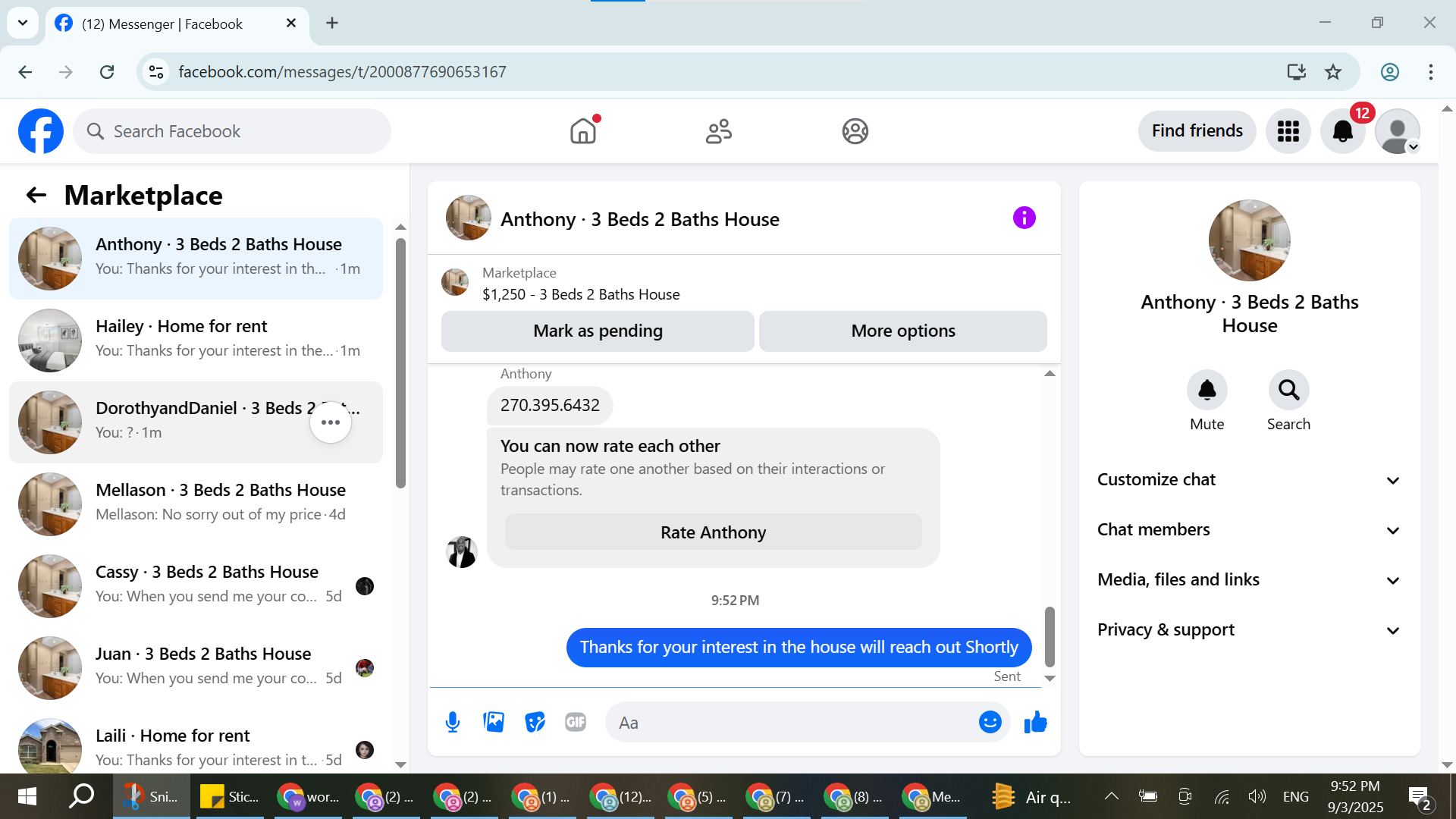Image resolution: width=1456 pixels, height=819 pixels.
Task: Open the chat header title Anthony · 3 Beds 2 Baths House
Action: point(640,219)
